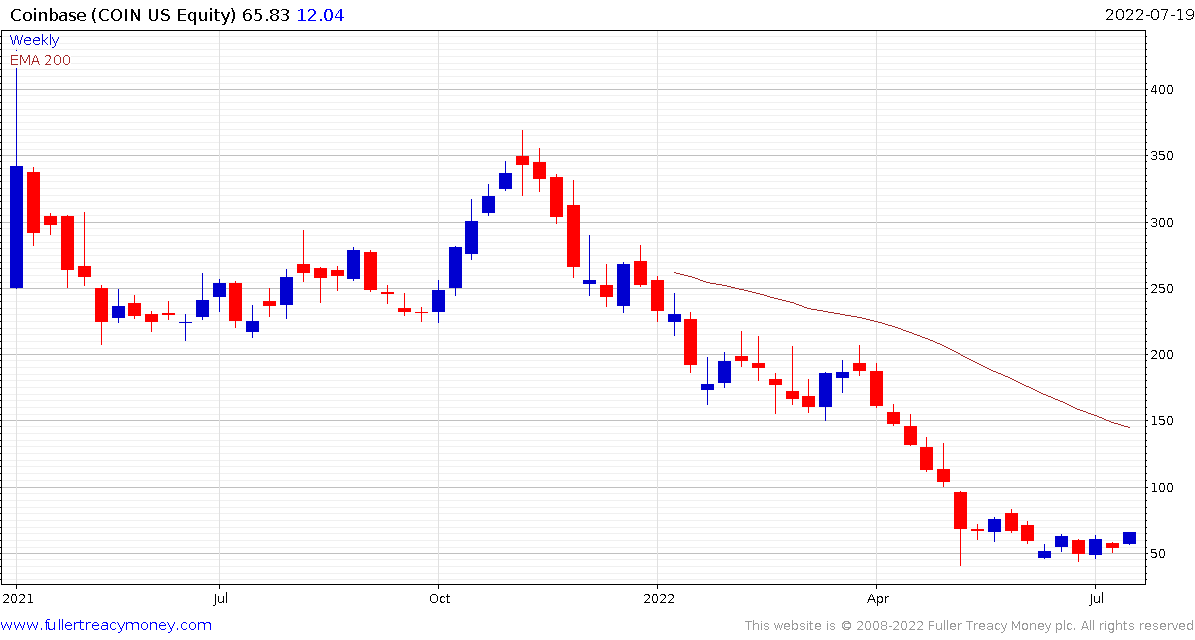Click the last price value 65.83
This screenshot has width=1195, height=640.
264,15
